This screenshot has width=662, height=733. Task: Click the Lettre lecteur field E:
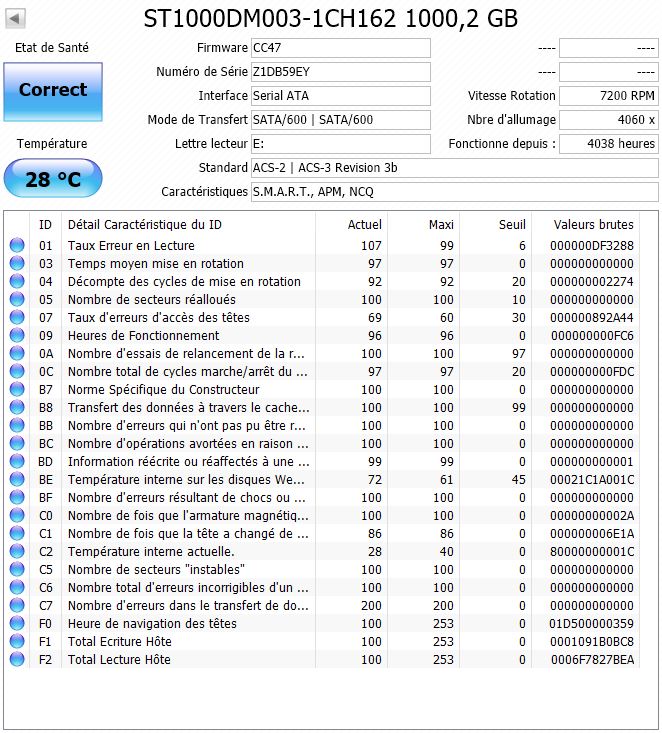341,144
